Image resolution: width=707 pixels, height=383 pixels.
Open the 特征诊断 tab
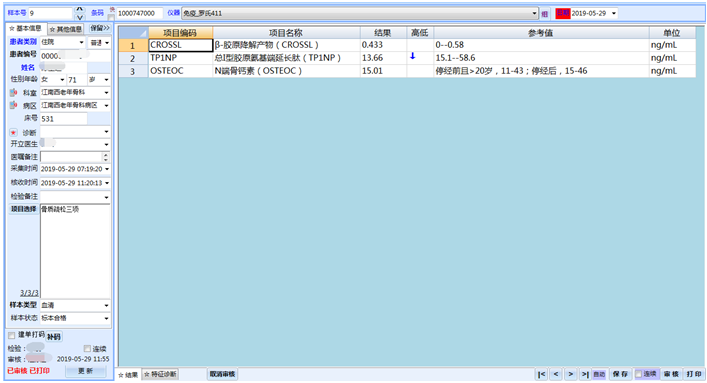click(160, 374)
